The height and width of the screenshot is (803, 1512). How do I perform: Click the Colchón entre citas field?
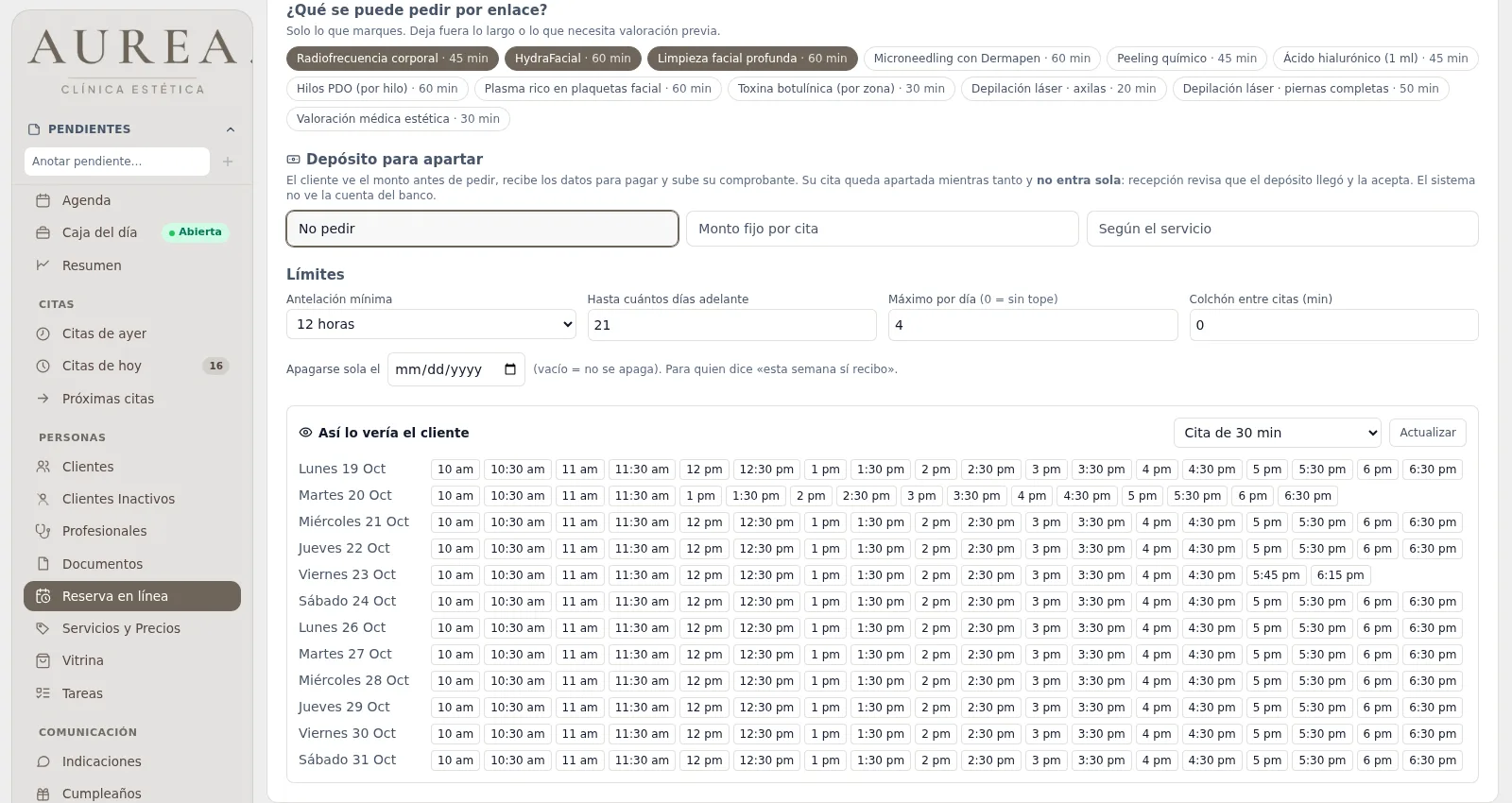pyautogui.click(x=1333, y=325)
